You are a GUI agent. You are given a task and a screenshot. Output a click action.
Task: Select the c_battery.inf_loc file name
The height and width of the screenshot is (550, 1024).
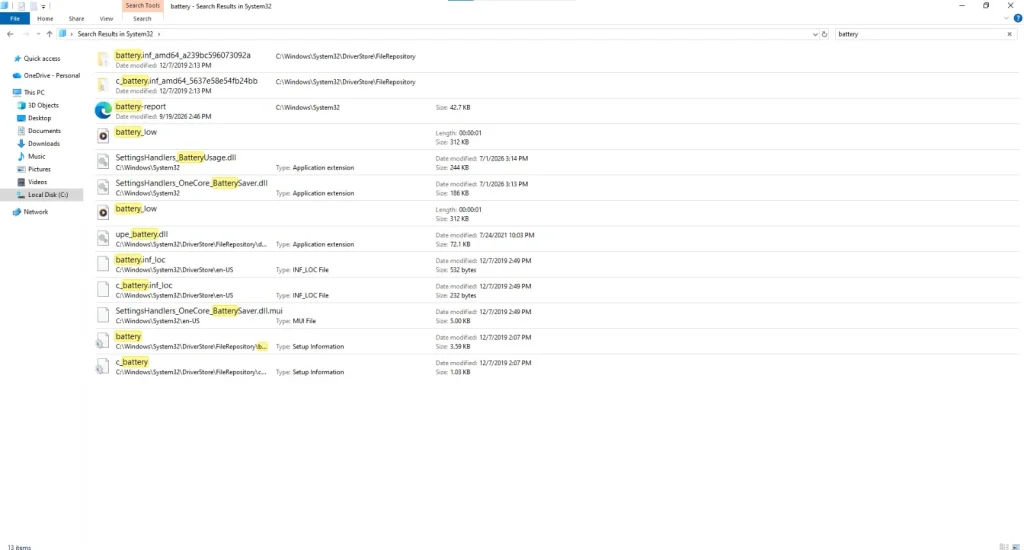tap(144, 285)
